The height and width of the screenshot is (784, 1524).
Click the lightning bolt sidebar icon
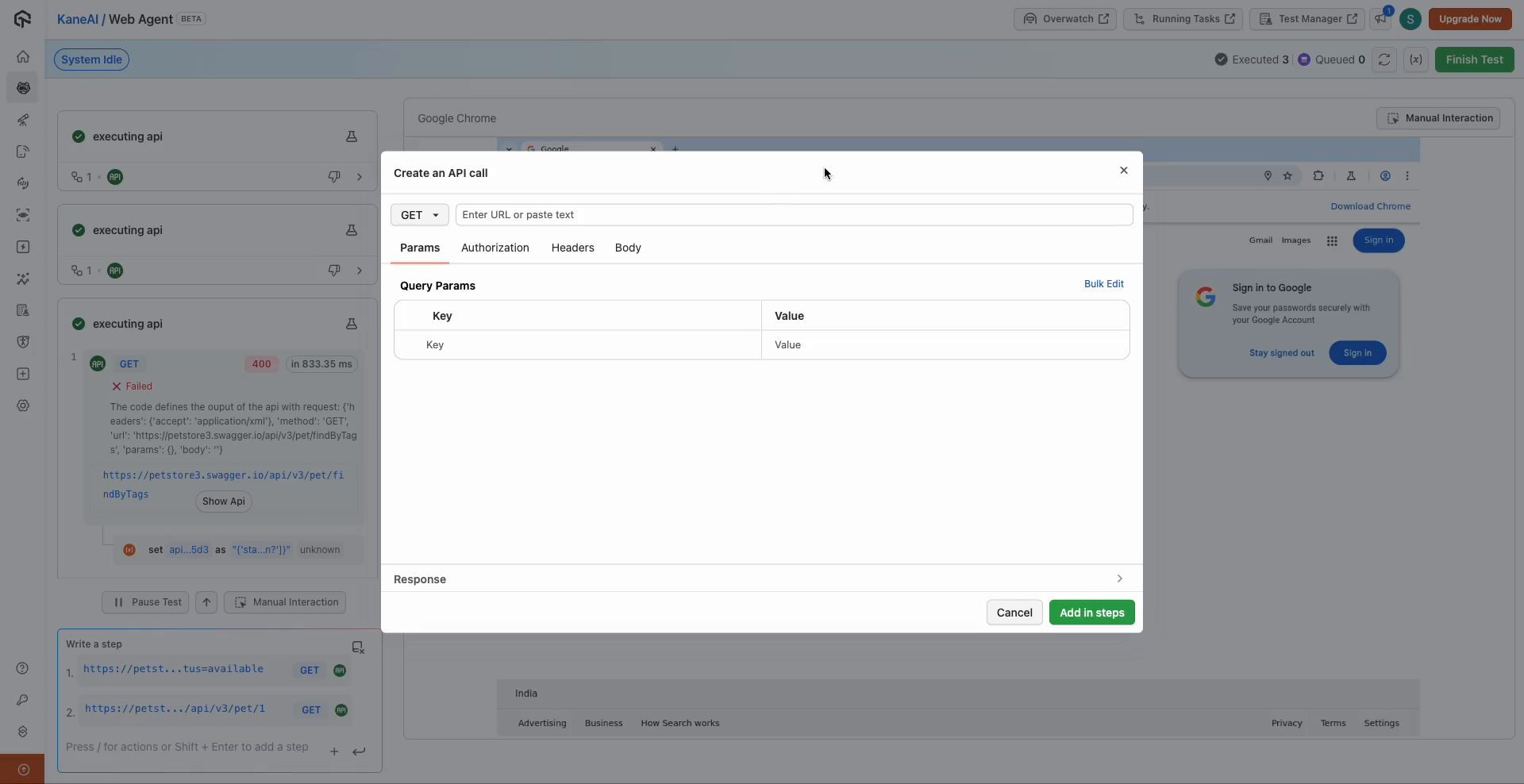23,247
